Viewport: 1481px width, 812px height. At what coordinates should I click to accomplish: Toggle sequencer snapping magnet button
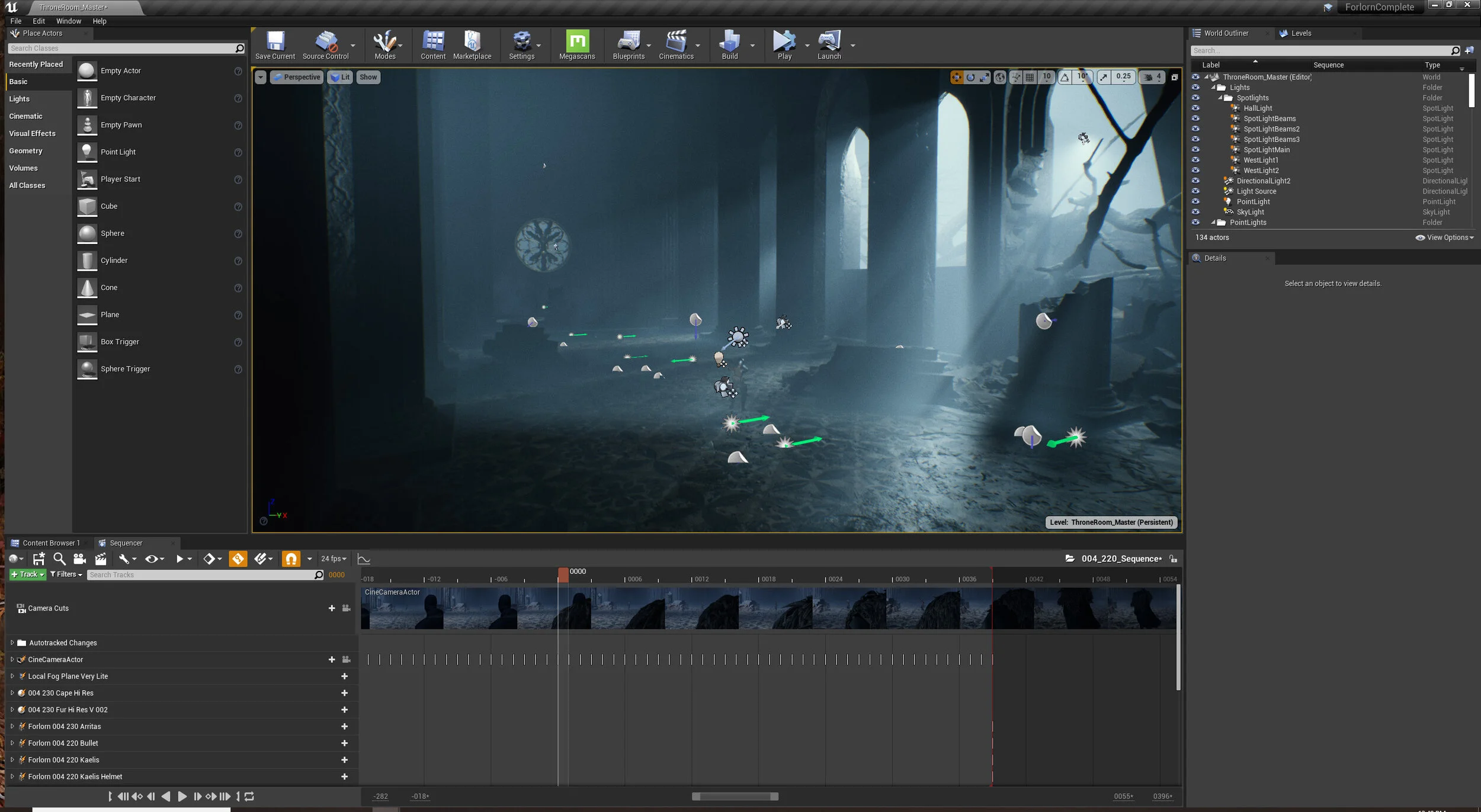291,559
